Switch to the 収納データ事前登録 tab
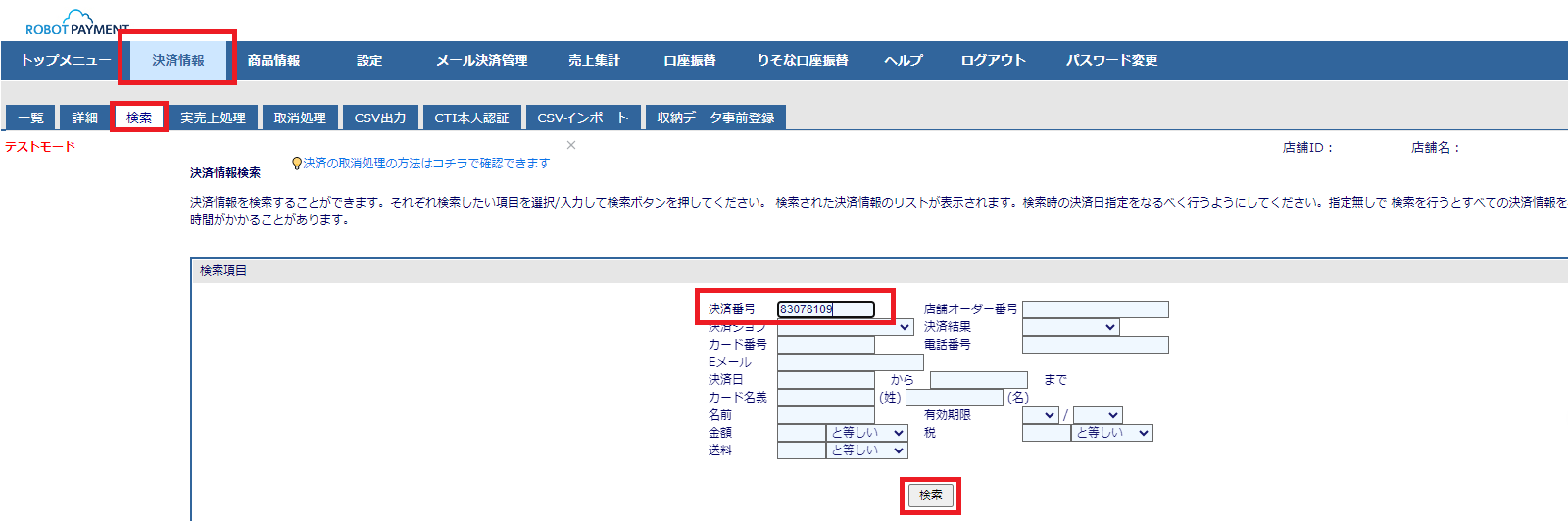The height and width of the screenshot is (521, 1568). click(x=715, y=118)
